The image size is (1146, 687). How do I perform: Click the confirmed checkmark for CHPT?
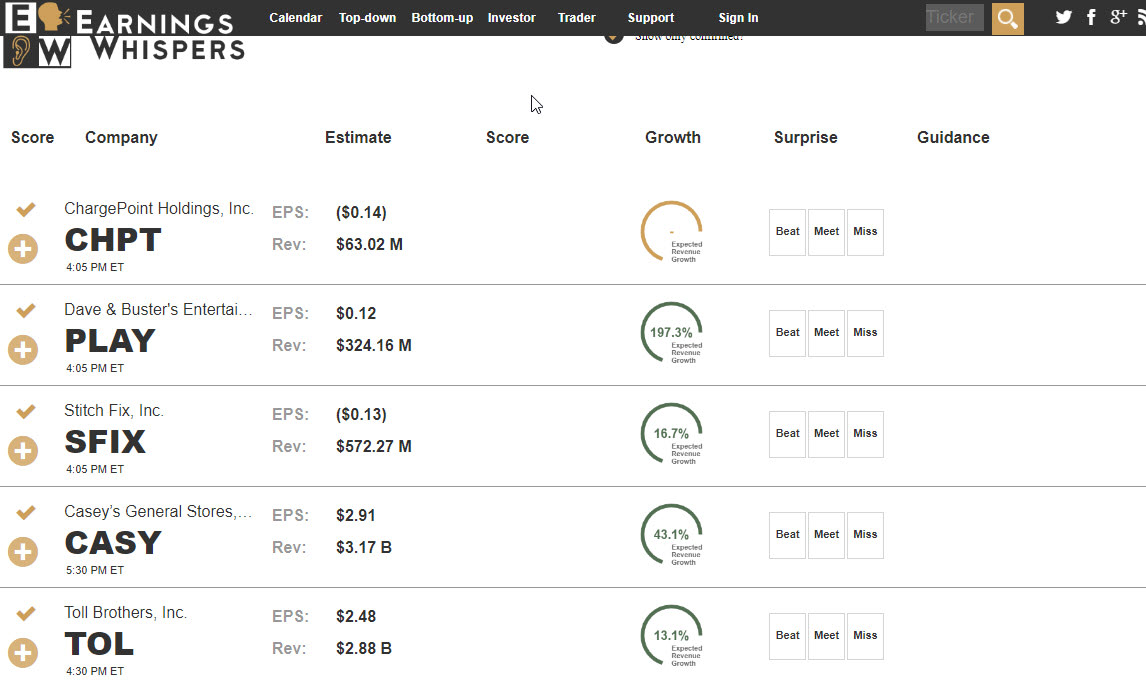pos(26,210)
